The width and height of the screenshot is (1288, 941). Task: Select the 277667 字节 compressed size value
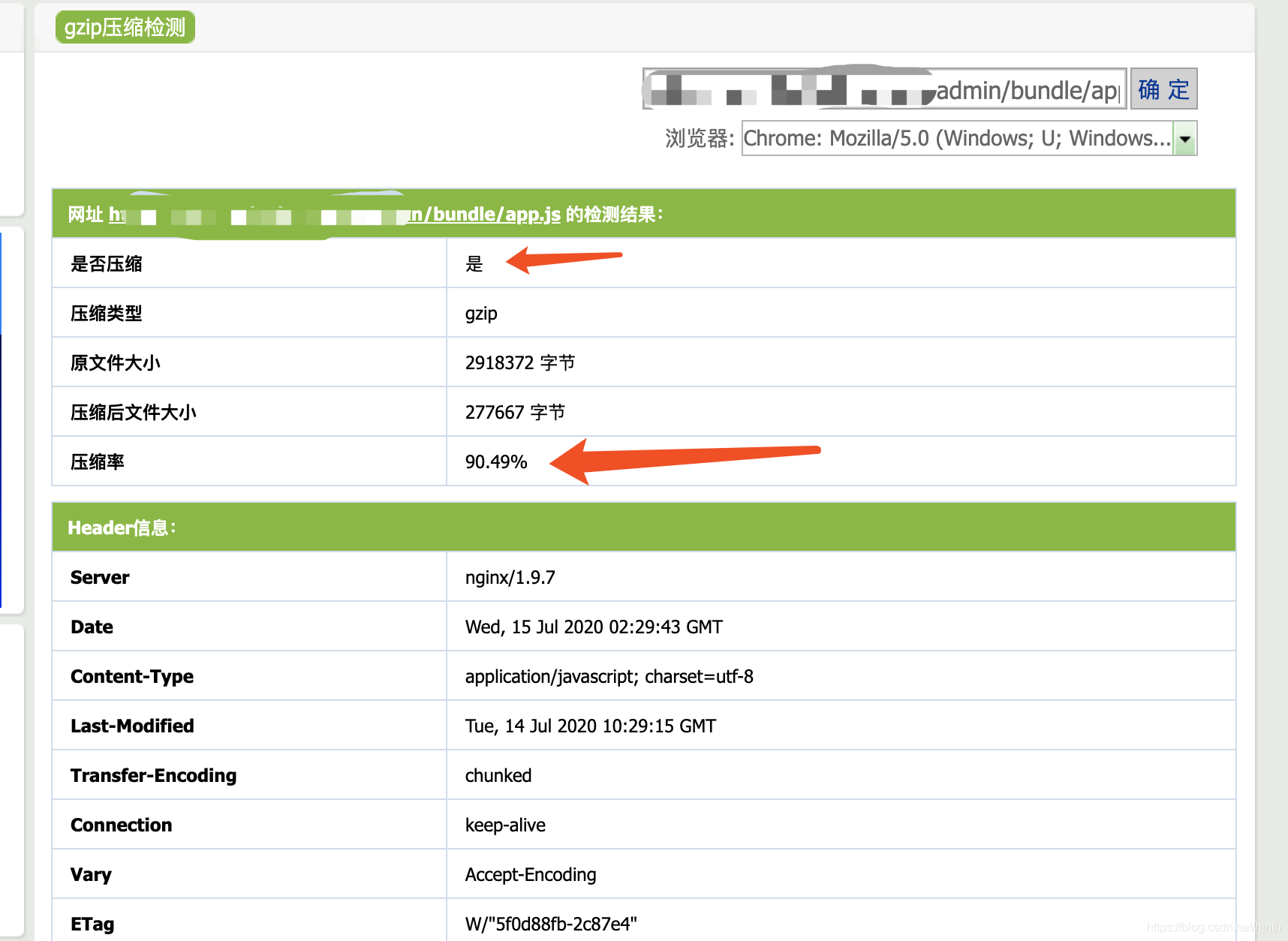pyautogui.click(x=516, y=413)
